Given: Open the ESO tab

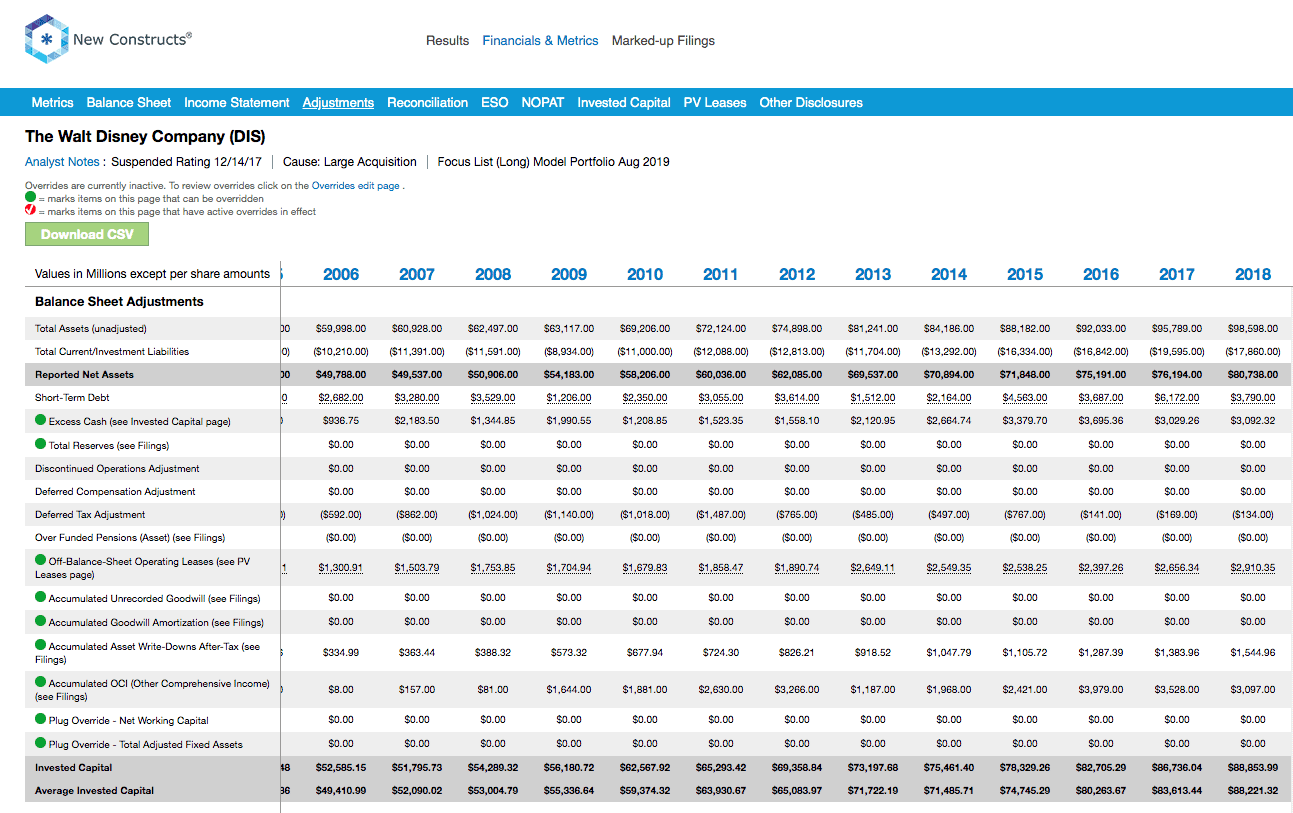Looking at the screenshot, I should (494, 103).
